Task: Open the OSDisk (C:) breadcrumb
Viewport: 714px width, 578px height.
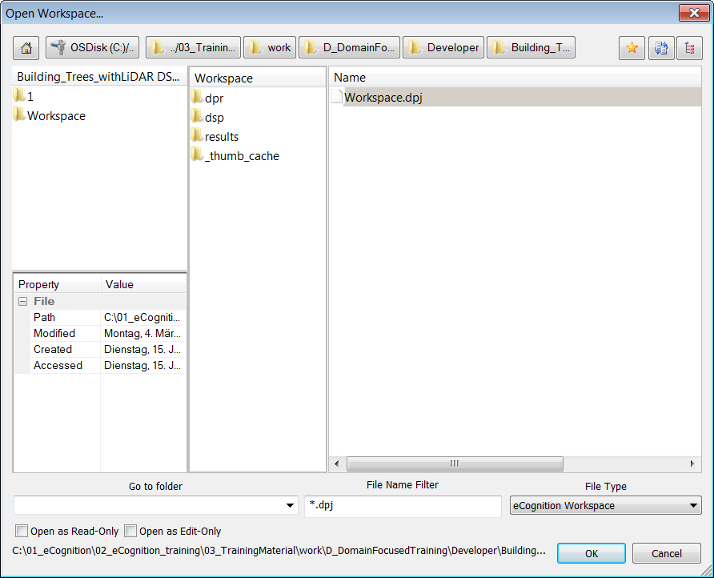Action: tap(92, 48)
